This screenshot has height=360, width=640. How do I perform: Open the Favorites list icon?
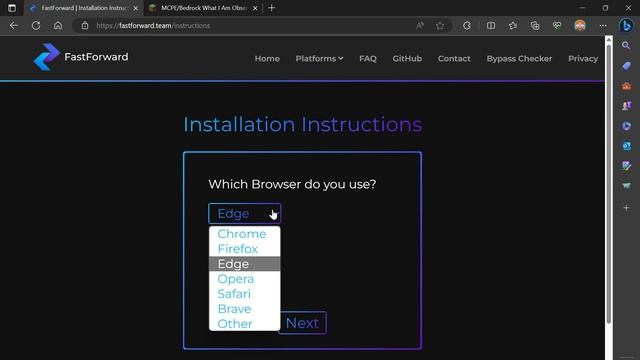[x=513, y=25]
